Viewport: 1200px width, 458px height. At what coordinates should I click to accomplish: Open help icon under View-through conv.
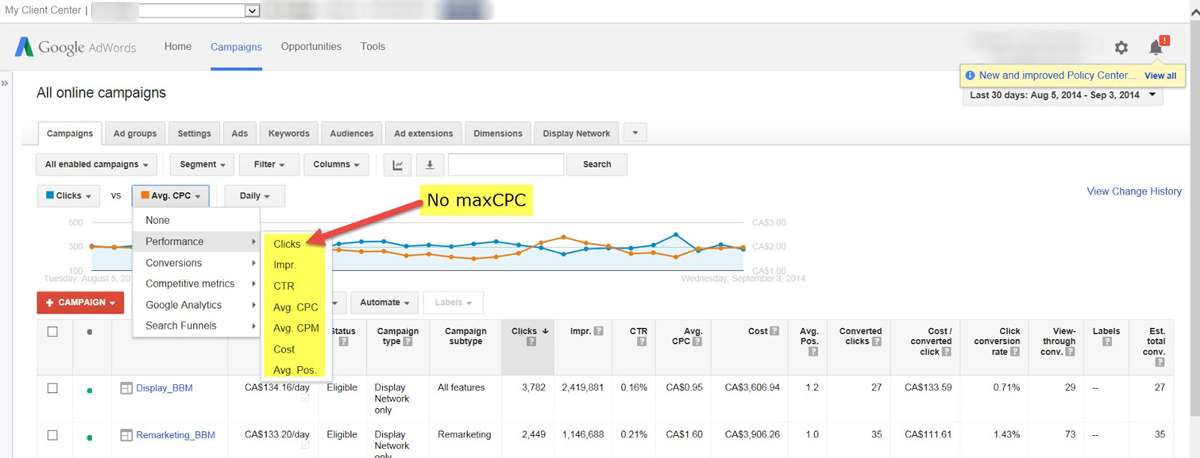[x=1072, y=353]
